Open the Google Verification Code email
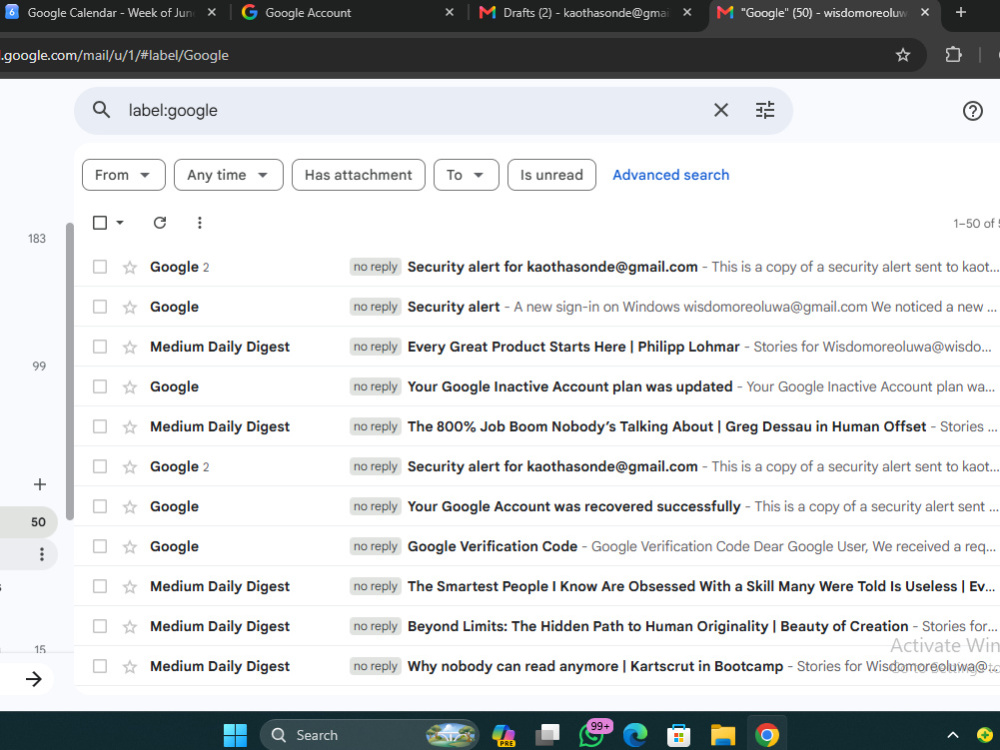 [x=537, y=546]
